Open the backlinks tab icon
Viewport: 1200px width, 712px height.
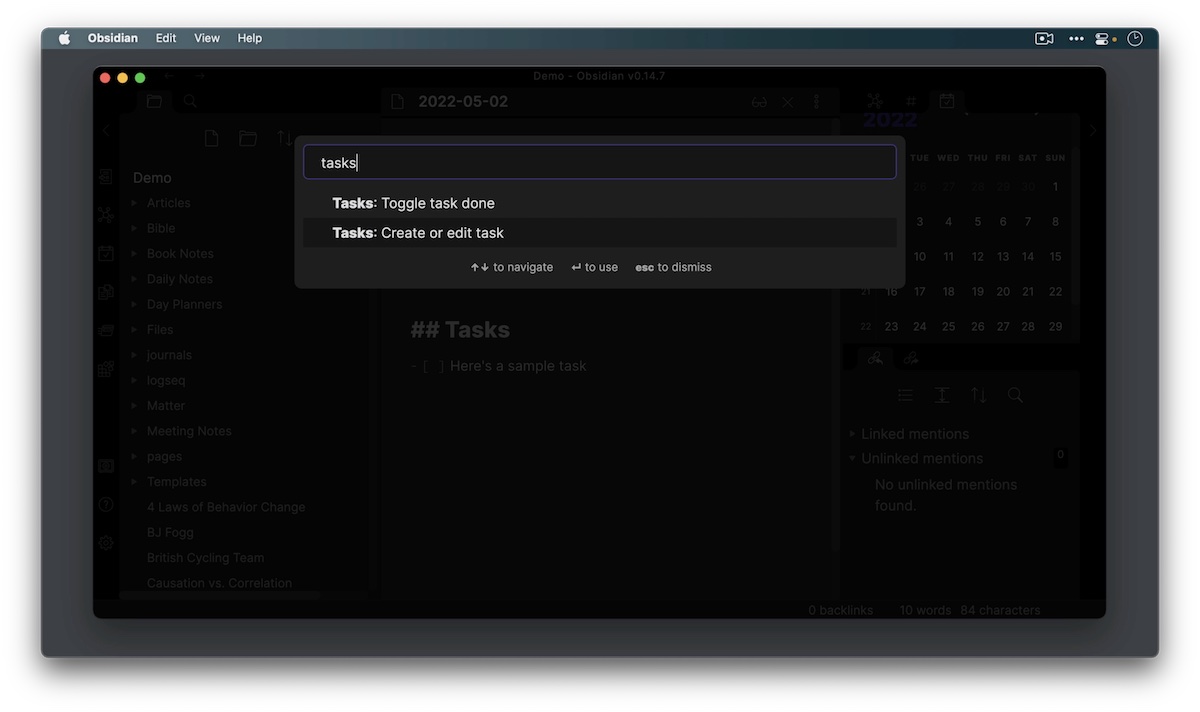pyautogui.click(x=875, y=357)
